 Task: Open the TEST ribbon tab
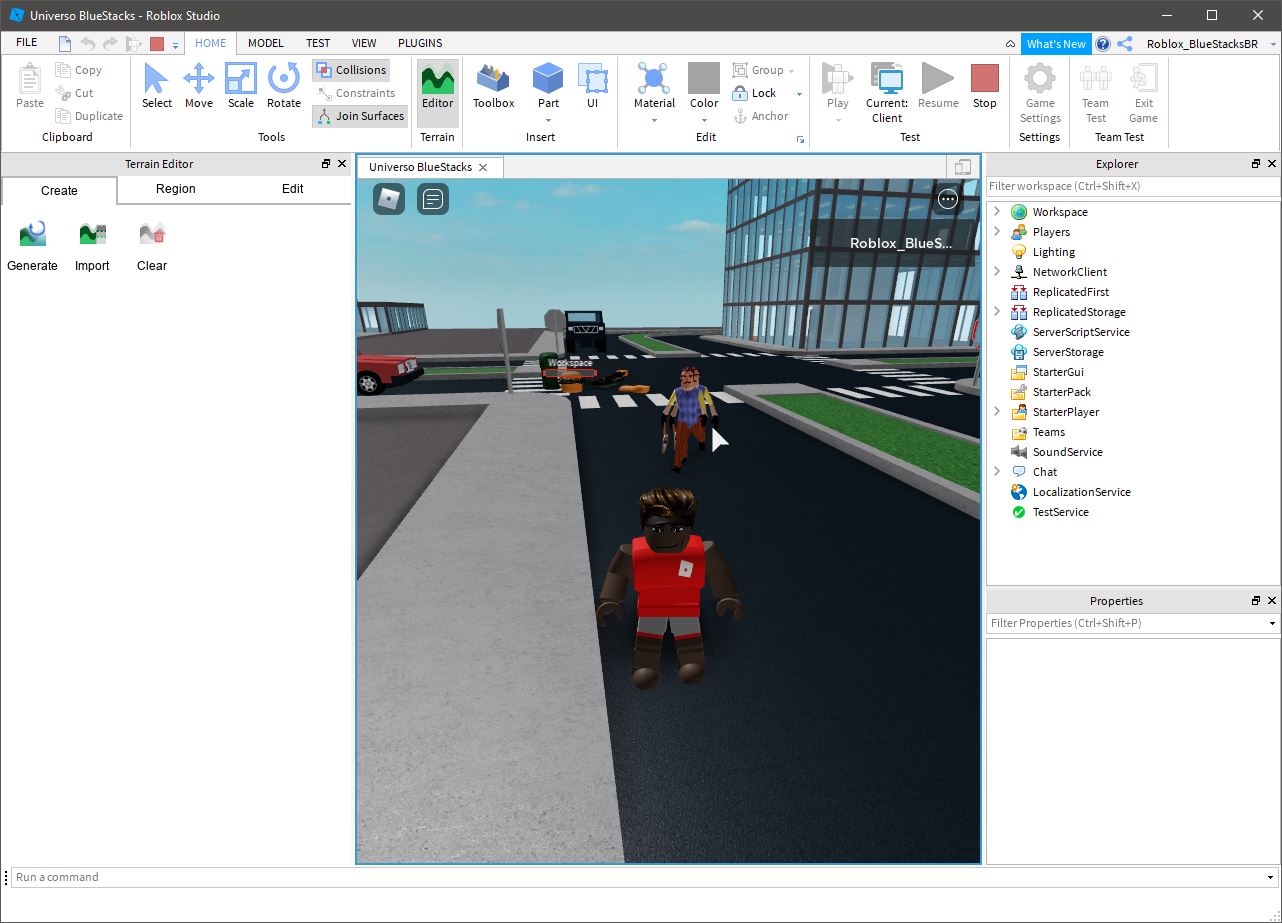point(318,43)
